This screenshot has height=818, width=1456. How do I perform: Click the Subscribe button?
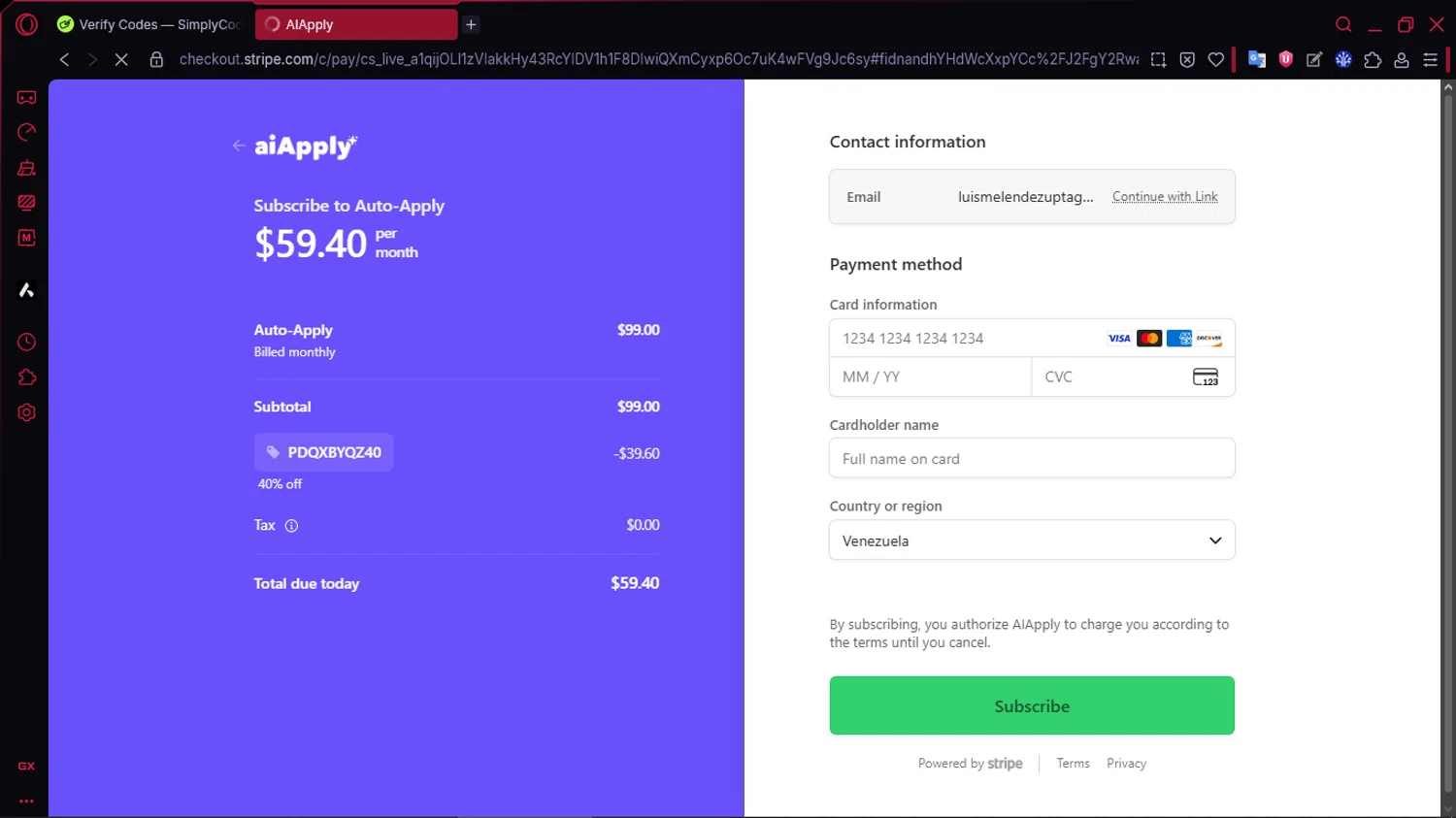pyautogui.click(x=1032, y=705)
